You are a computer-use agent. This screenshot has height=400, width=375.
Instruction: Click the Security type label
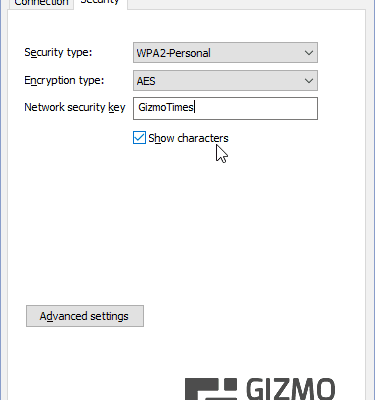[x=58, y=52]
